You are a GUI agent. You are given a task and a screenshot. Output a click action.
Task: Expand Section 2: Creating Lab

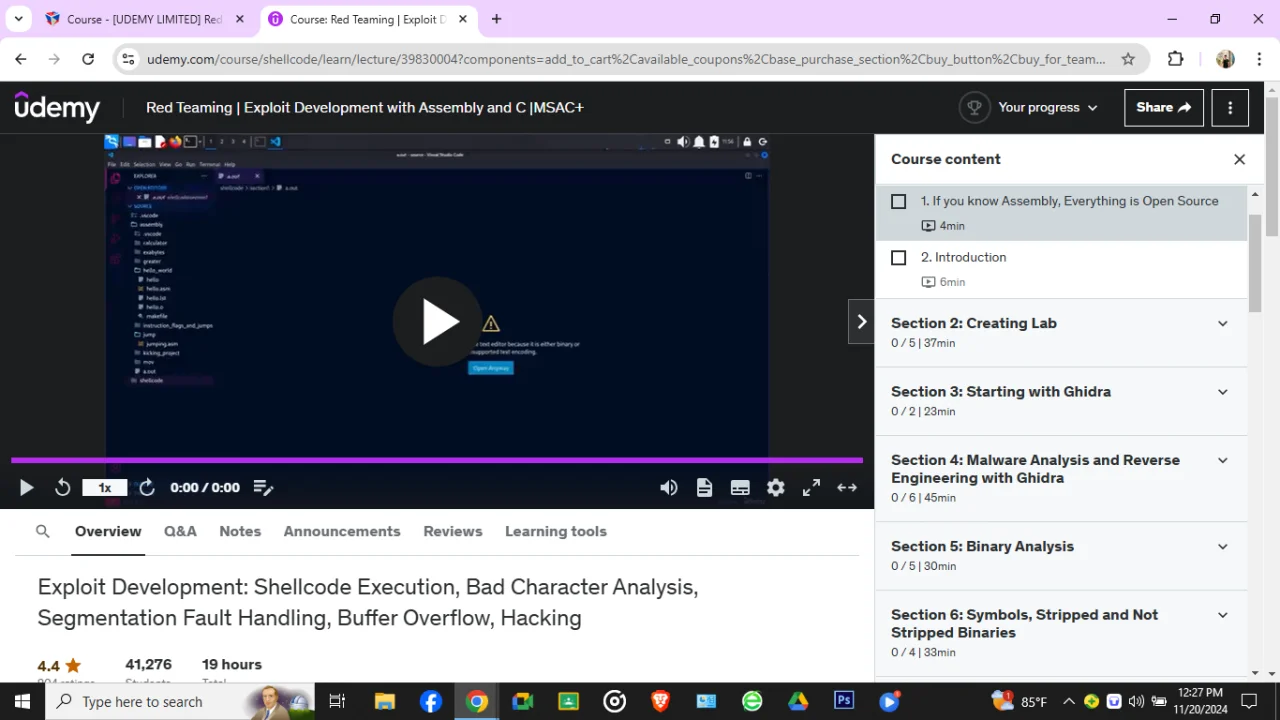(1061, 333)
